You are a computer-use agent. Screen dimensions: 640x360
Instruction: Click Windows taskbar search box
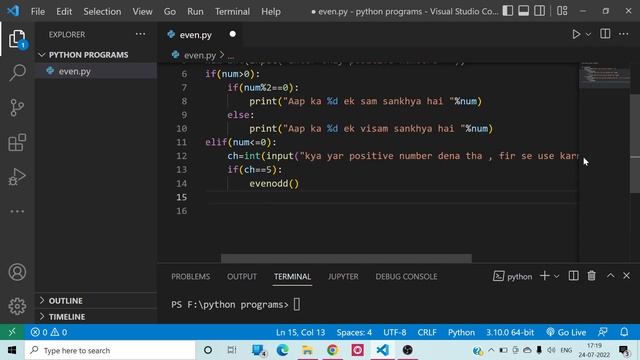click(x=110, y=350)
